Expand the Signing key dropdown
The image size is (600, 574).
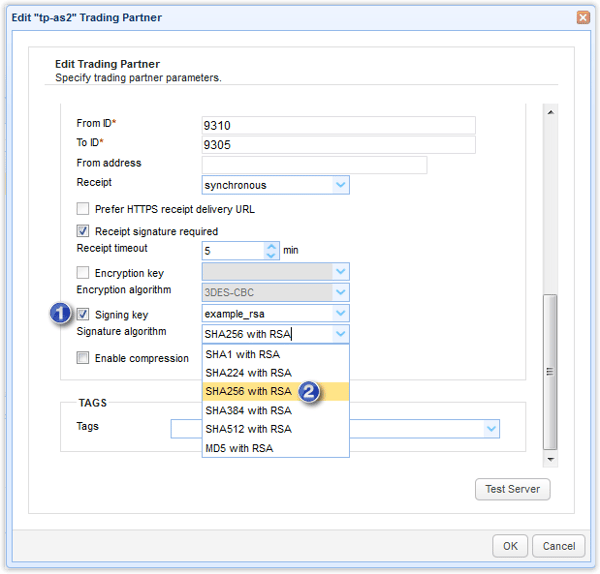[340, 314]
